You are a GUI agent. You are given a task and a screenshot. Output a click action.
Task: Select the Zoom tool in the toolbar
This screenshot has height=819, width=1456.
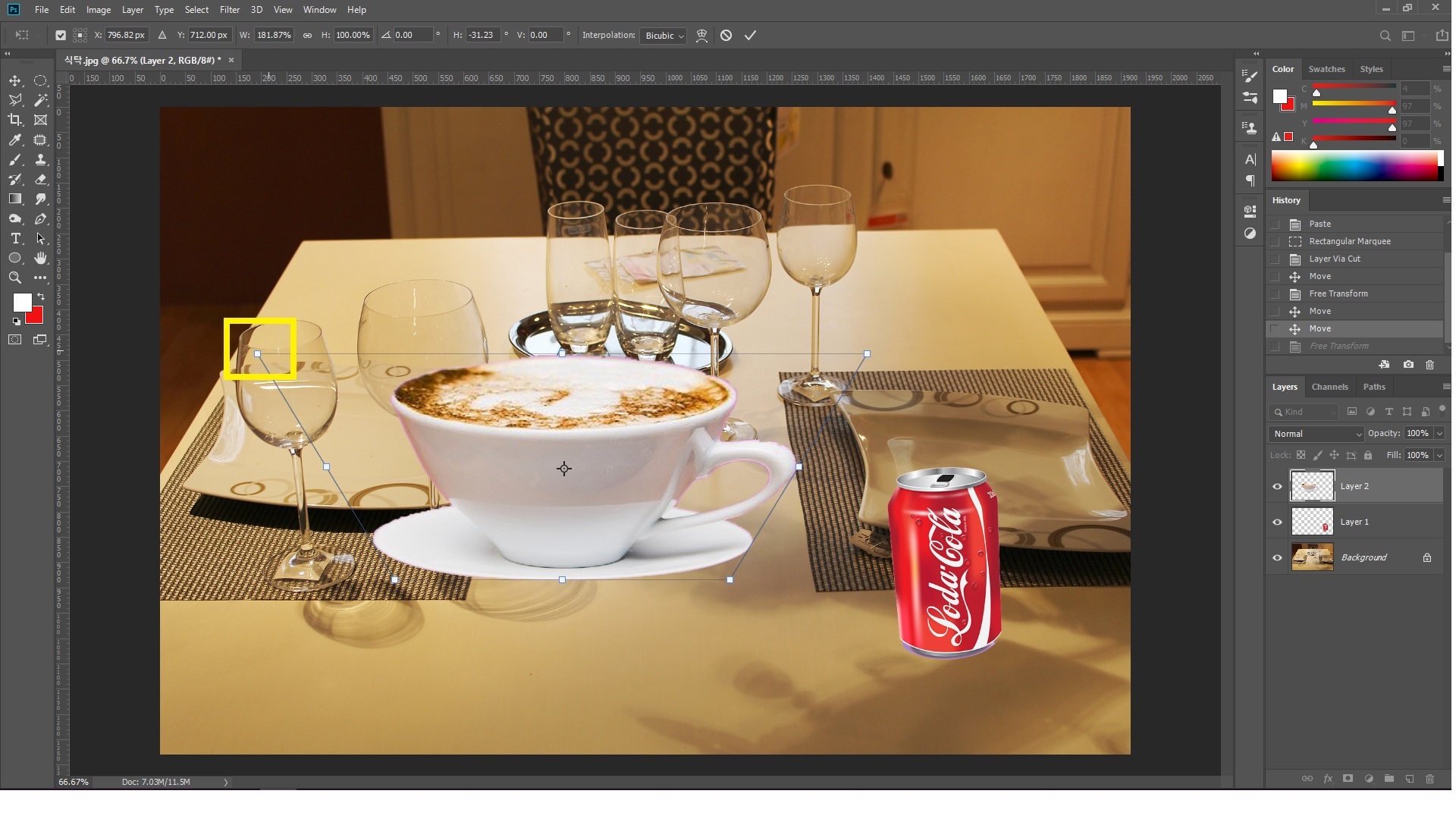pyautogui.click(x=15, y=278)
